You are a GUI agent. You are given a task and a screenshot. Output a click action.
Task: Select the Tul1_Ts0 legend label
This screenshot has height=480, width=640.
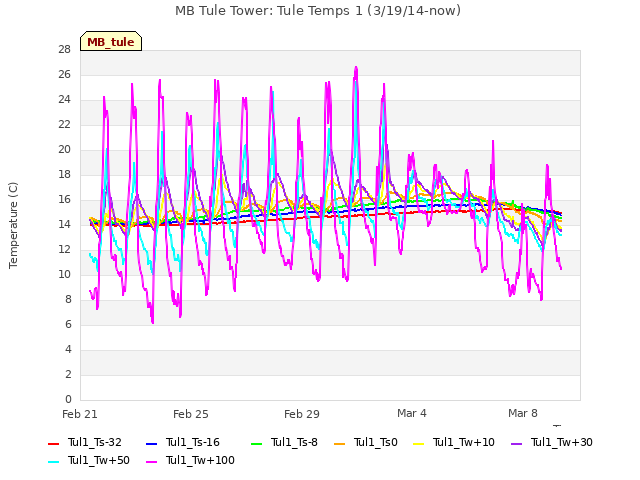click(376, 442)
